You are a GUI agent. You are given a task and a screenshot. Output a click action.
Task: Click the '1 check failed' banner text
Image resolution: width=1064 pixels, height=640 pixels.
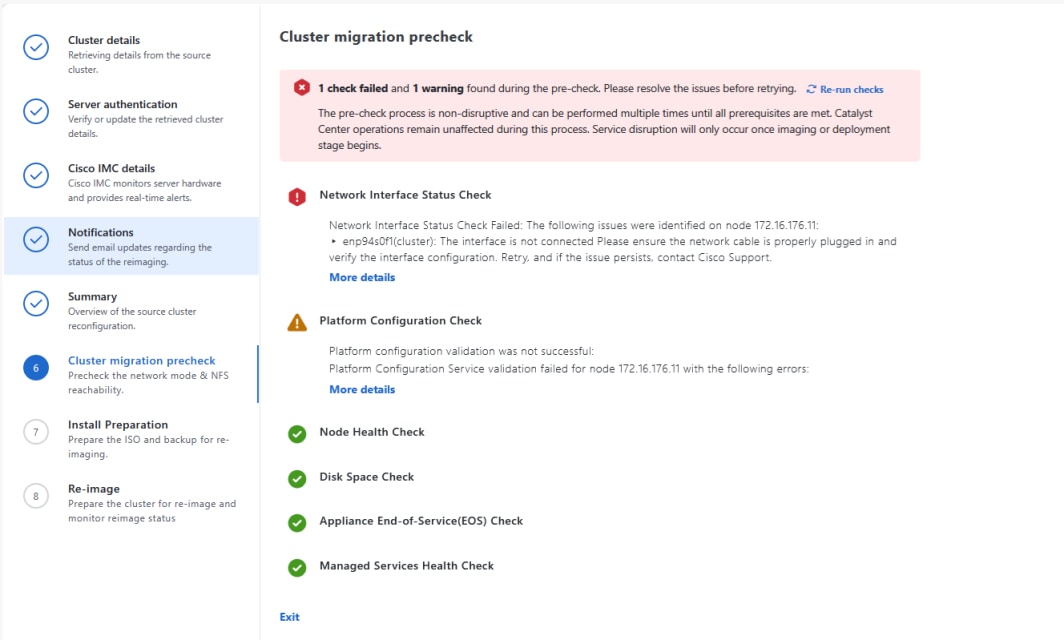353,88
